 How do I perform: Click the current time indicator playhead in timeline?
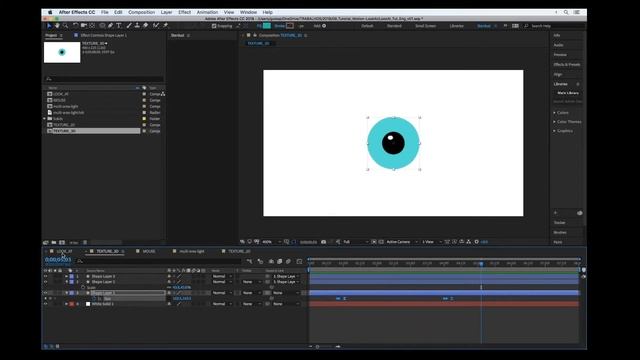[481, 264]
